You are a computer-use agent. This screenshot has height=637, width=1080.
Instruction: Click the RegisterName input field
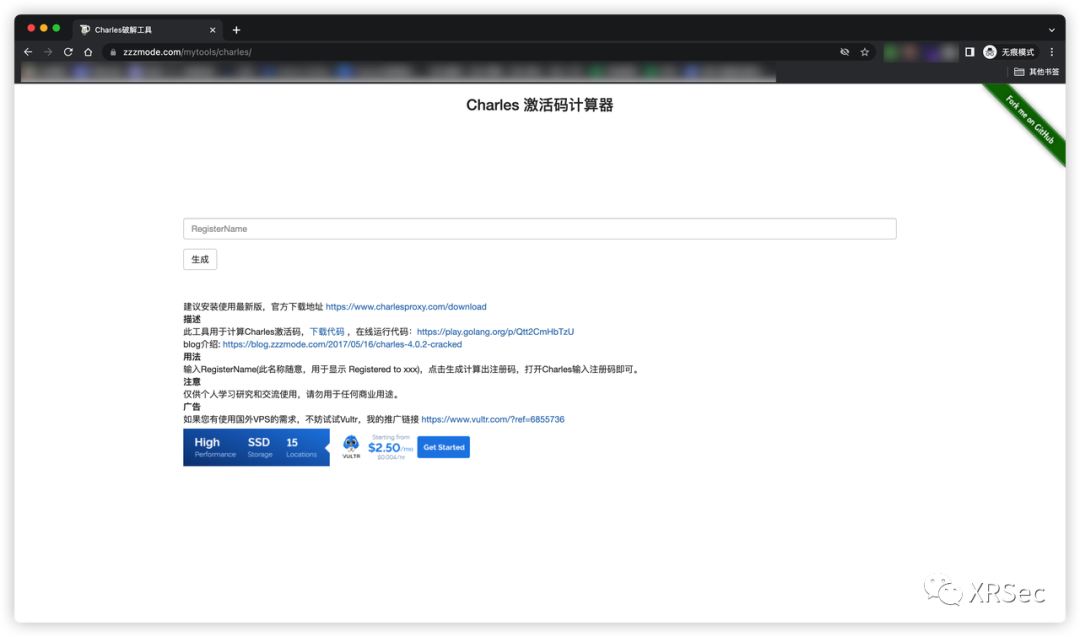pos(539,229)
